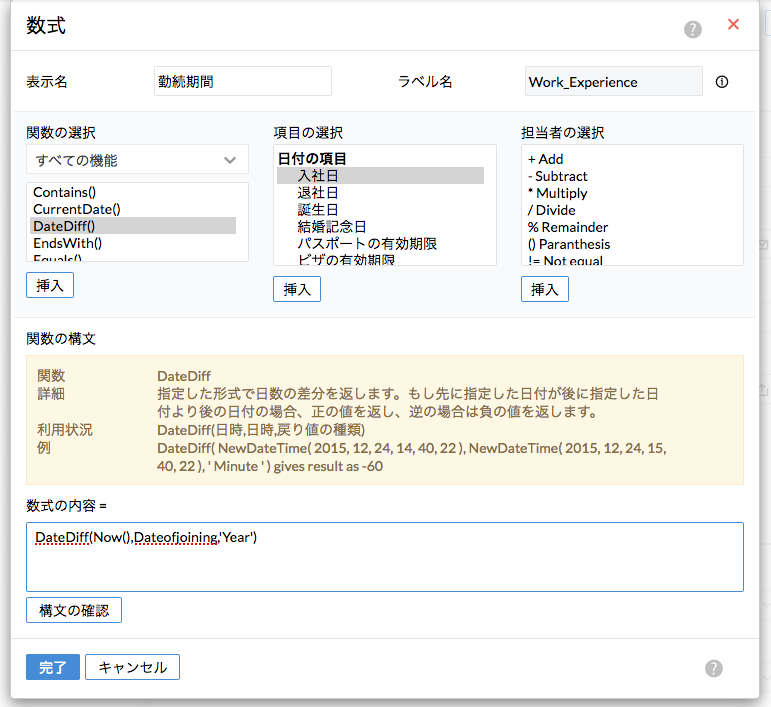Click the help icon in dialog header
The height and width of the screenshot is (707, 771).
point(693,30)
